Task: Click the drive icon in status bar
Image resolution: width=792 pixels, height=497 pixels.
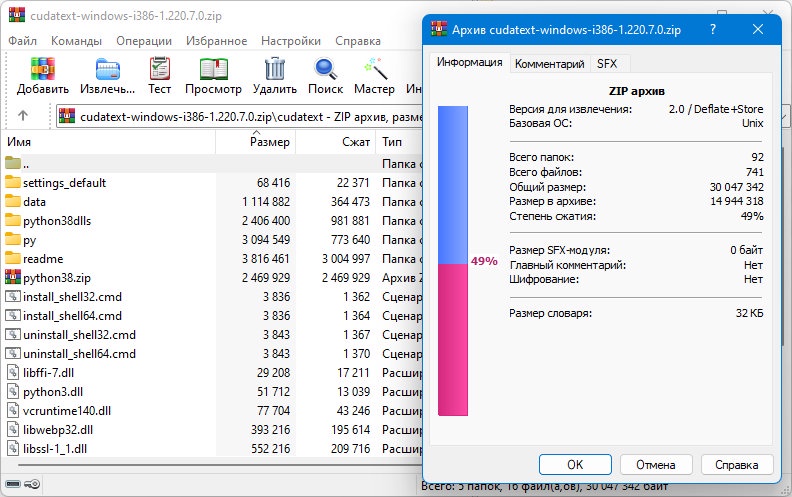Action: (13, 484)
